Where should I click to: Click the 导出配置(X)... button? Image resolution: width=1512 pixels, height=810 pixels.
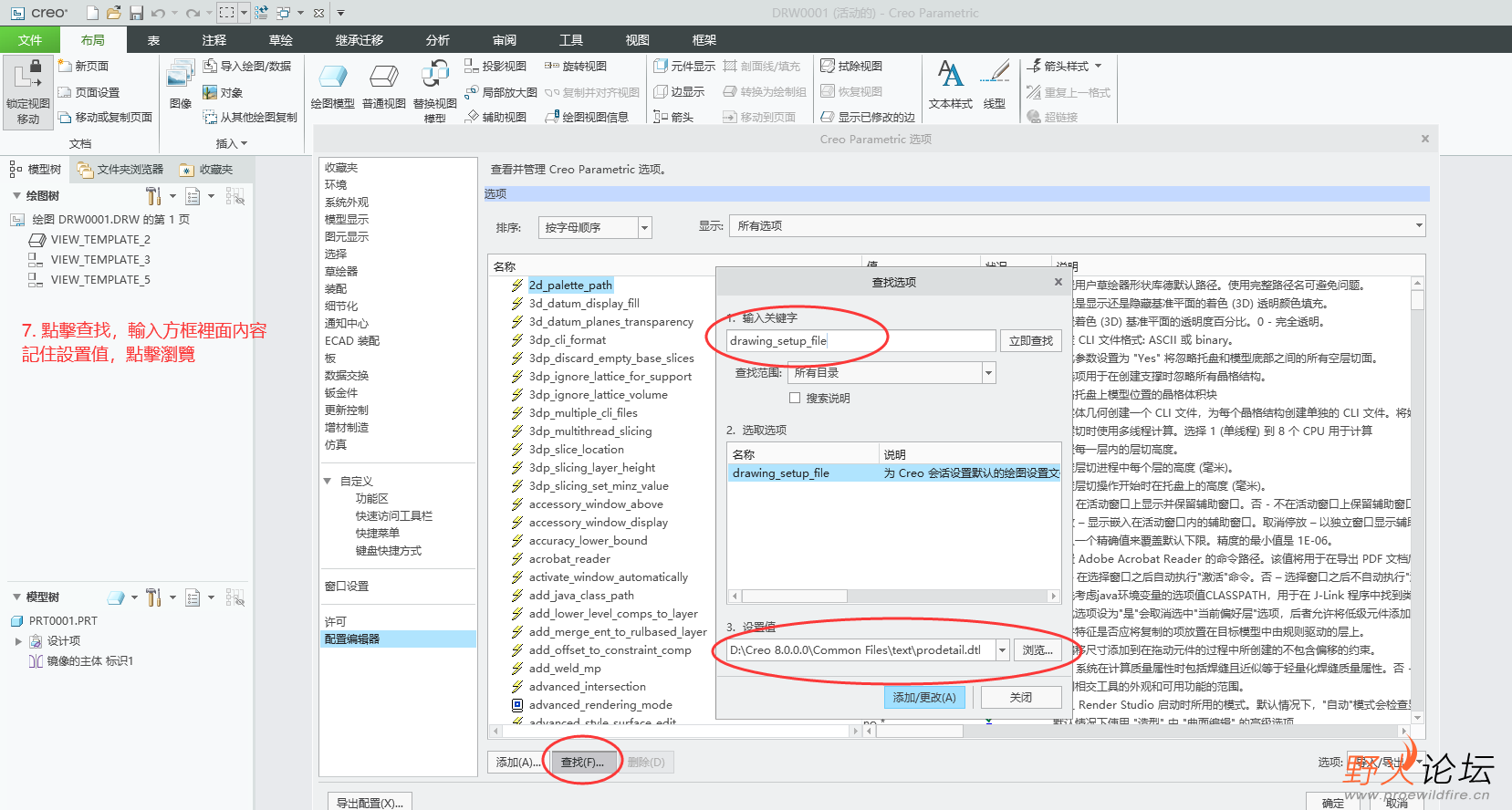click(x=370, y=803)
